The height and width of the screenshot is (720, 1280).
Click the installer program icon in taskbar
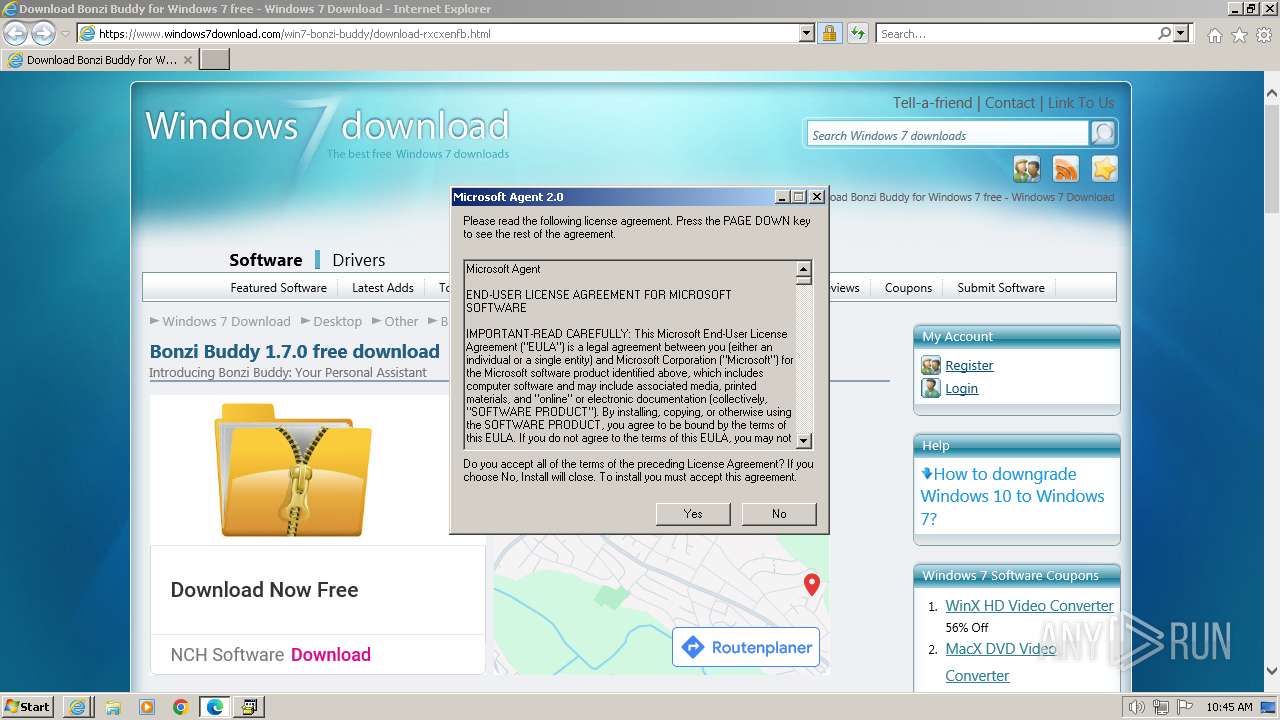coord(249,707)
